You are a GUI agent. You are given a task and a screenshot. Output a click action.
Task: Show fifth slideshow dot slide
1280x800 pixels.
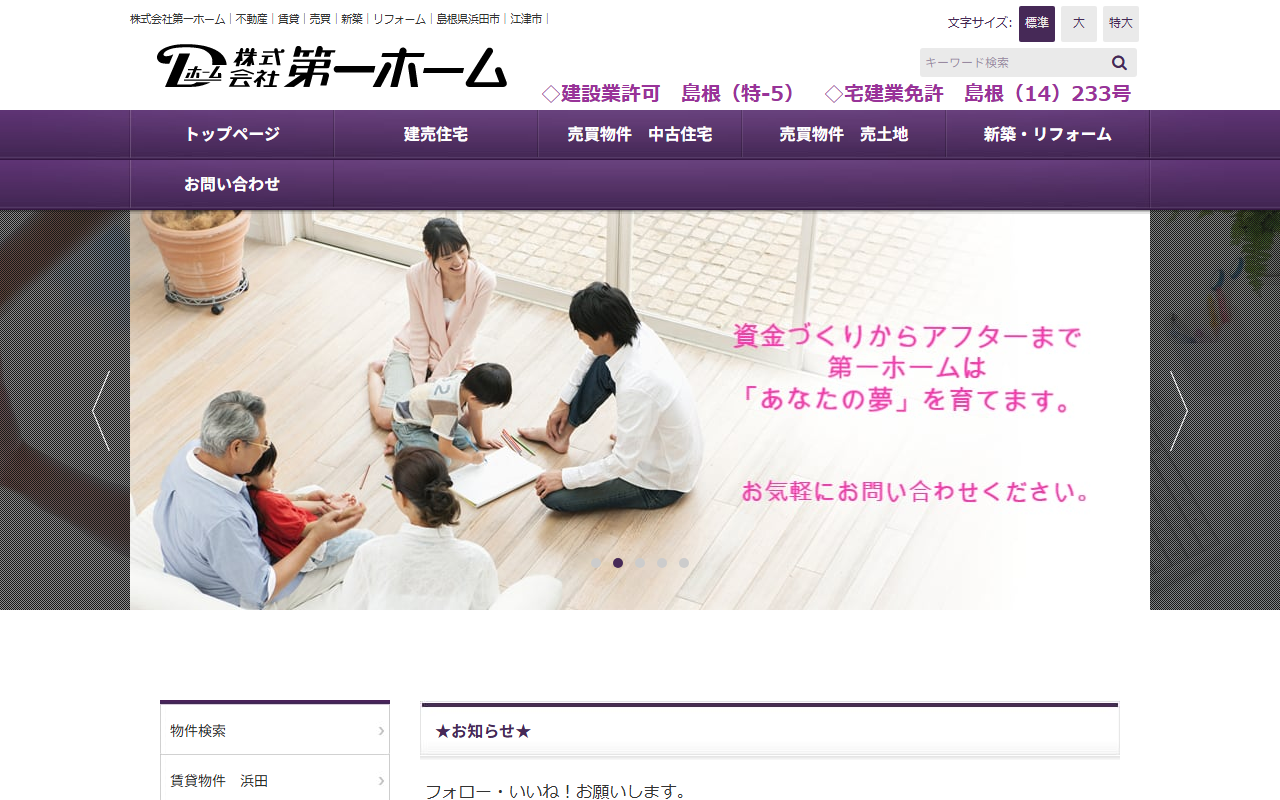pos(684,563)
